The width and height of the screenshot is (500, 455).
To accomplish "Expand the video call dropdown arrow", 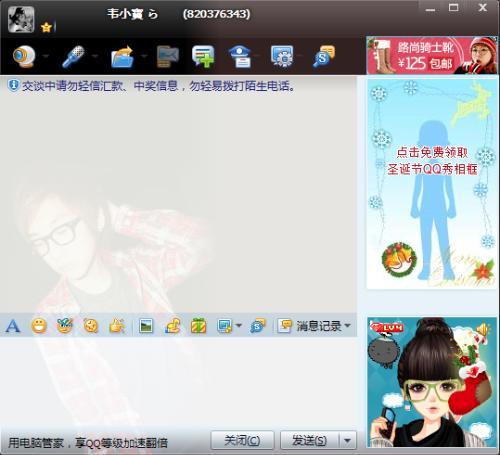I will (x=46, y=56).
